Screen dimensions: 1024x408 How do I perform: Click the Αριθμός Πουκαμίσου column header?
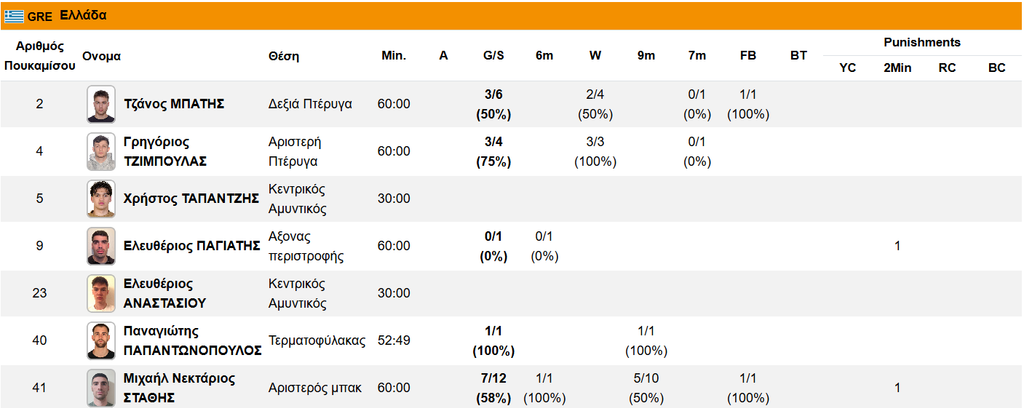pyautogui.click(x=40, y=56)
